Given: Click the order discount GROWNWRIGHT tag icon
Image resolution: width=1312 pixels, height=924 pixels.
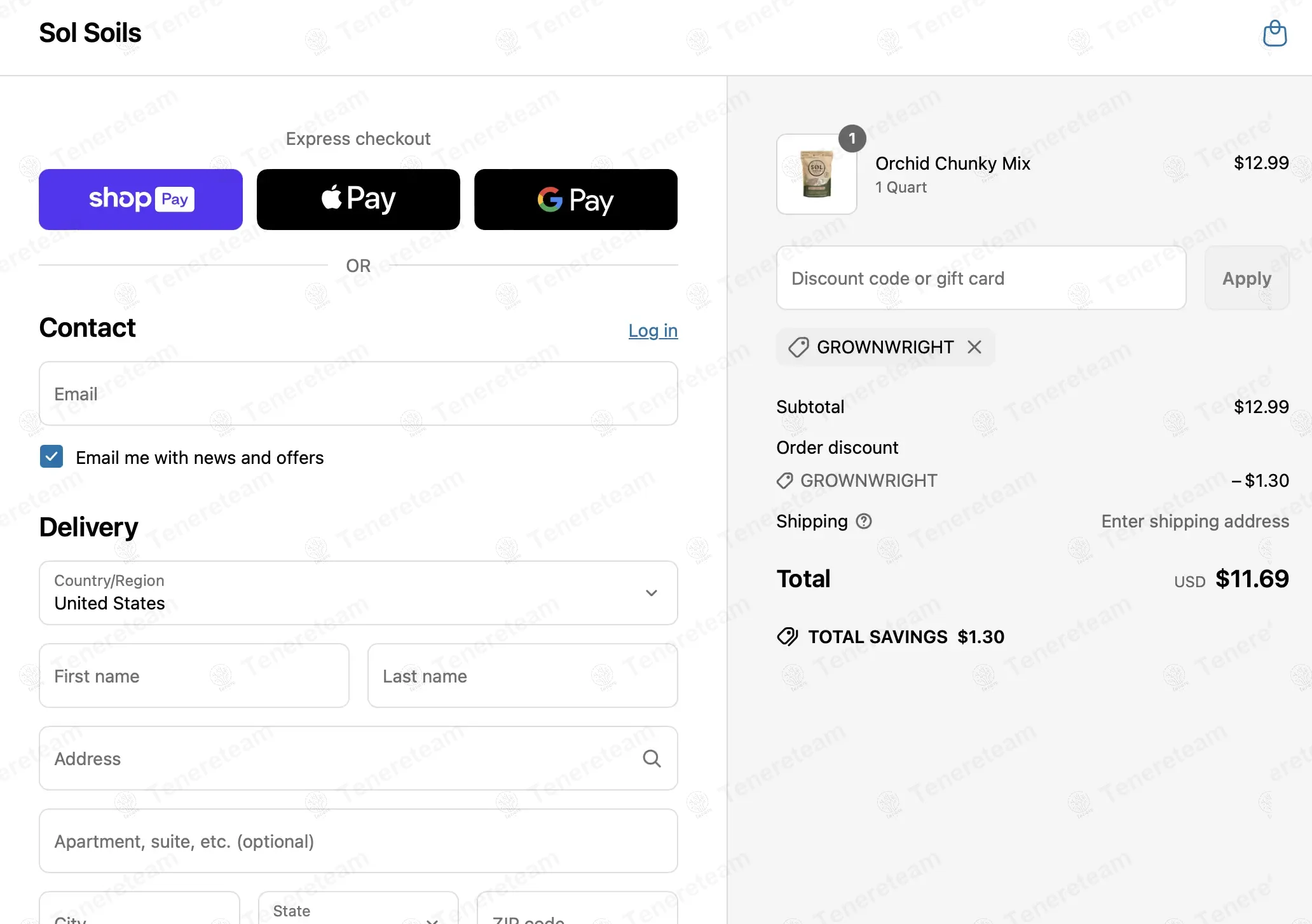Looking at the screenshot, I should point(785,481).
